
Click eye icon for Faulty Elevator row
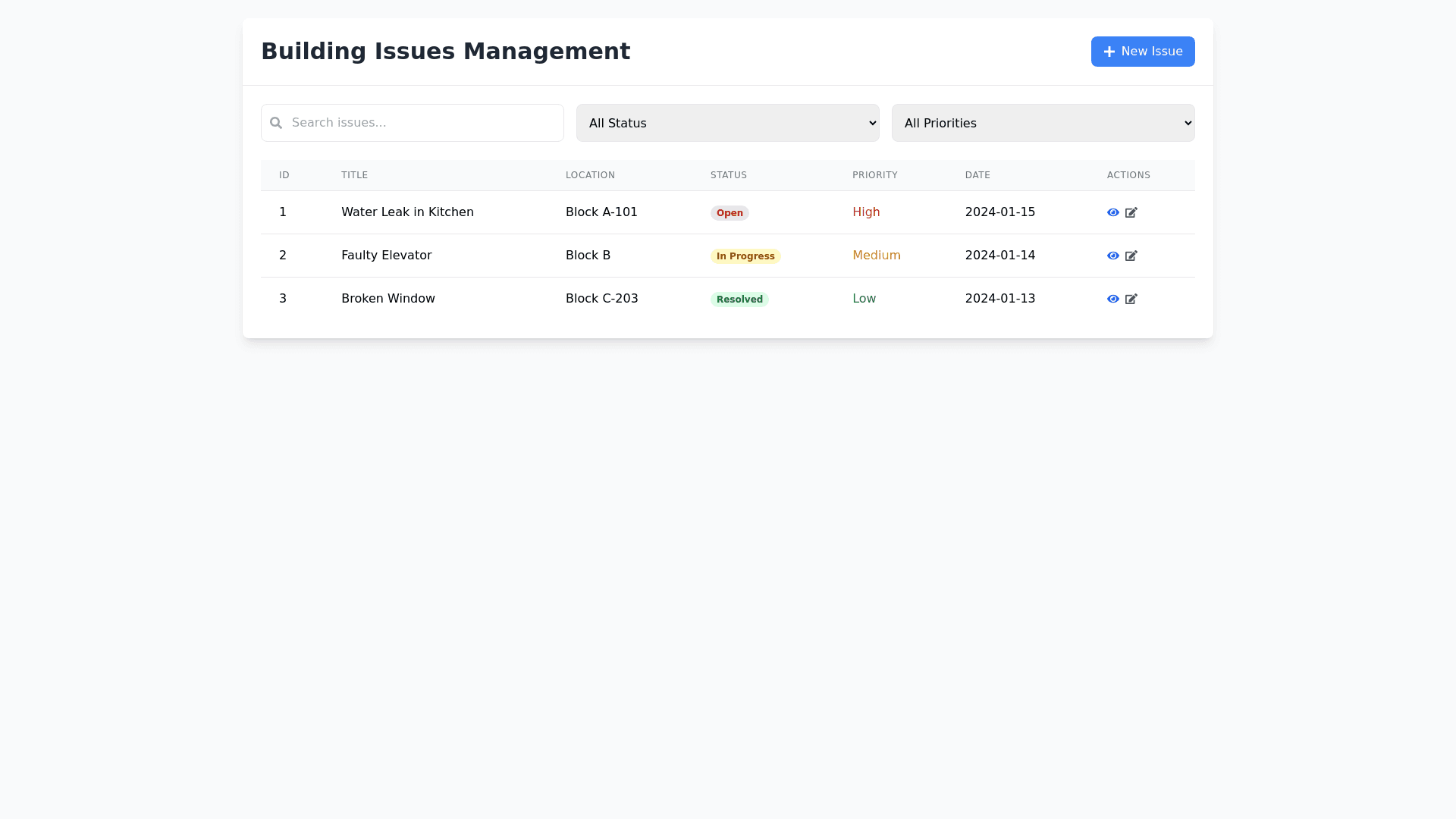[1112, 256]
